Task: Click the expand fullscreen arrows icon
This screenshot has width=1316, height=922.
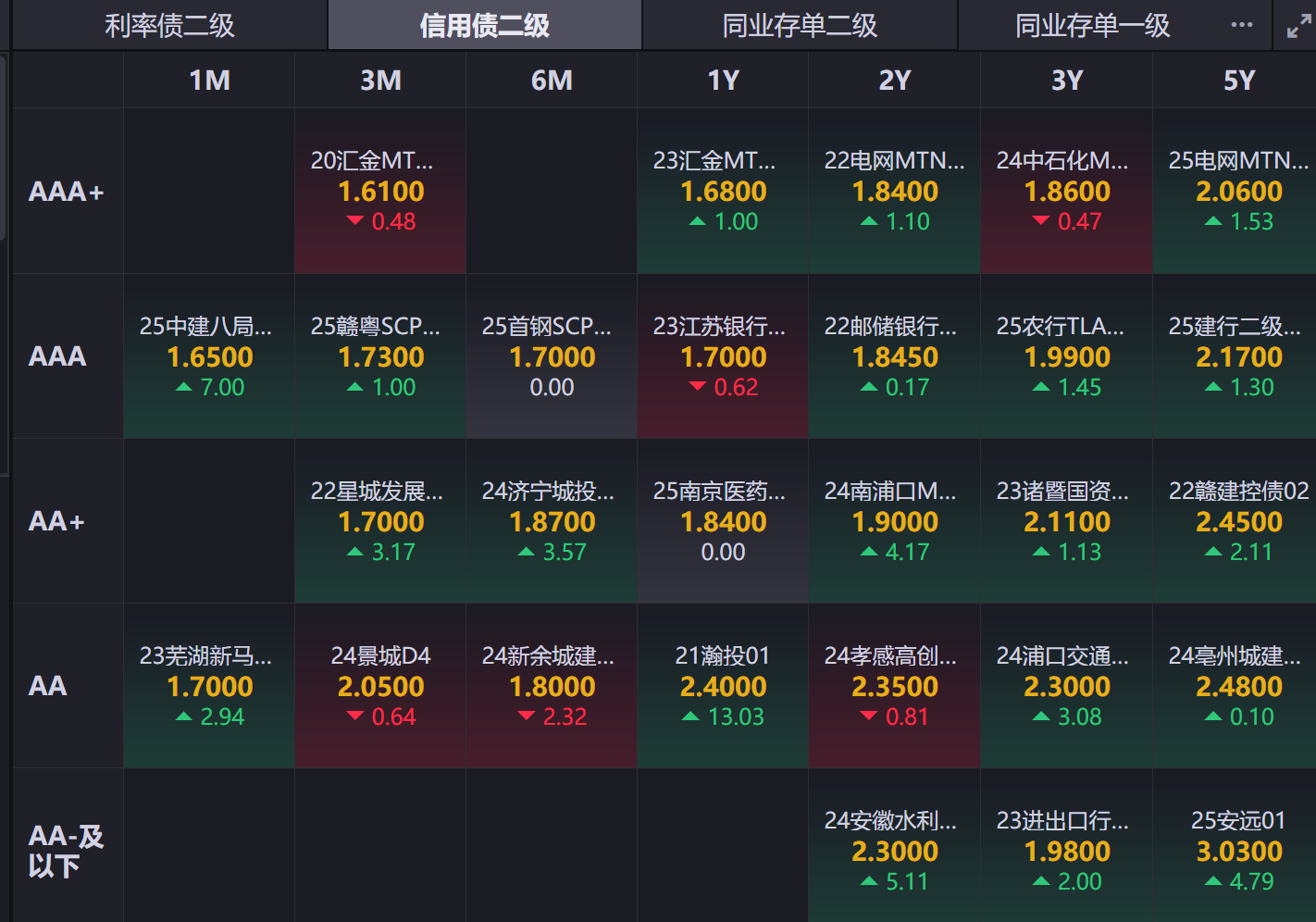Action: pyautogui.click(x=1298, y=26)
